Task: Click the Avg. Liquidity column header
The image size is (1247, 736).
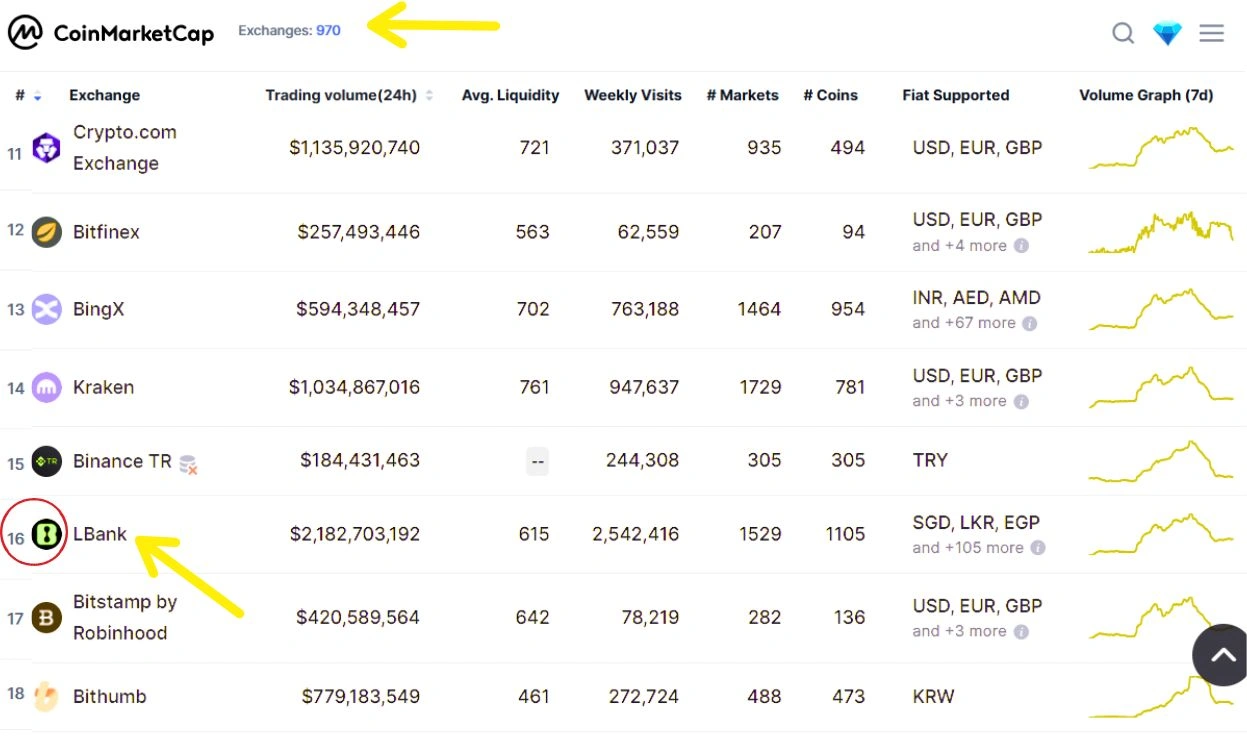Action: 510,96
